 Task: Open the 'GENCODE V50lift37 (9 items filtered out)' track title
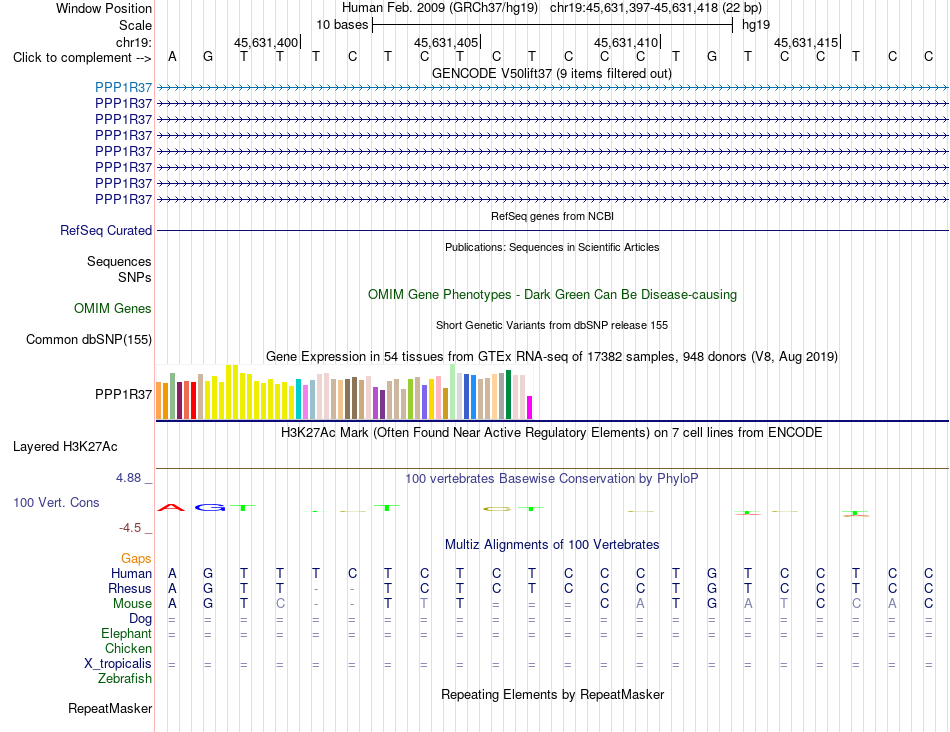(x=552, y=73)
